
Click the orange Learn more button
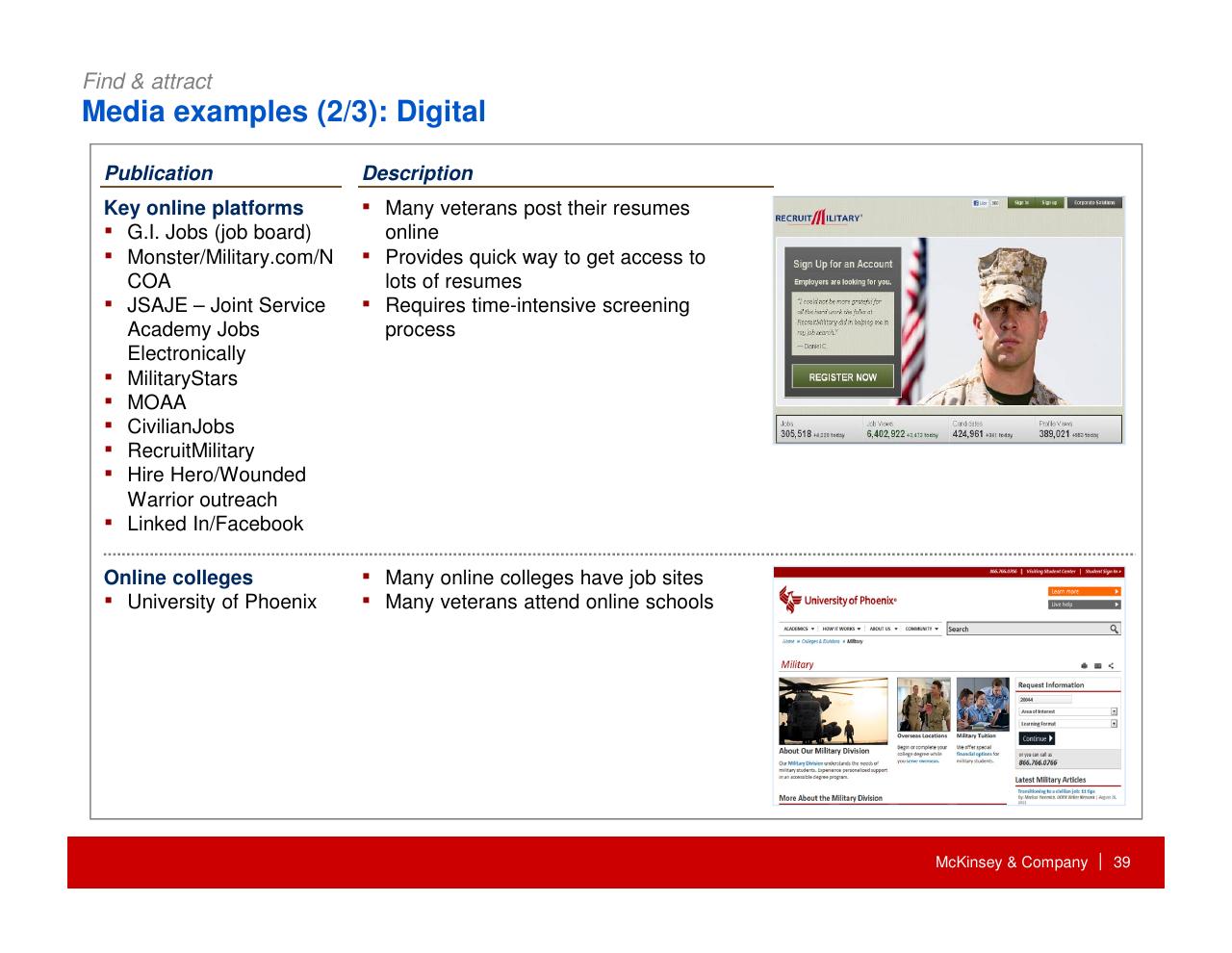click(1085, 591)
